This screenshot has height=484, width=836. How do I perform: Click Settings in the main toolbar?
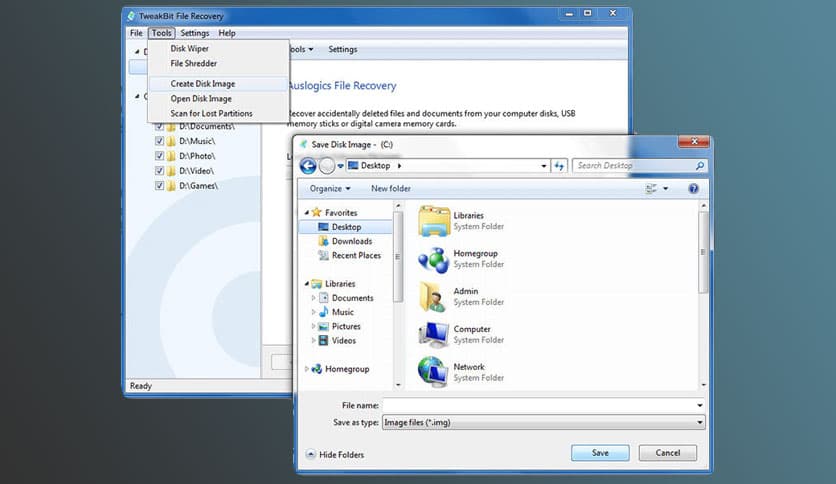tap(342, 49)
